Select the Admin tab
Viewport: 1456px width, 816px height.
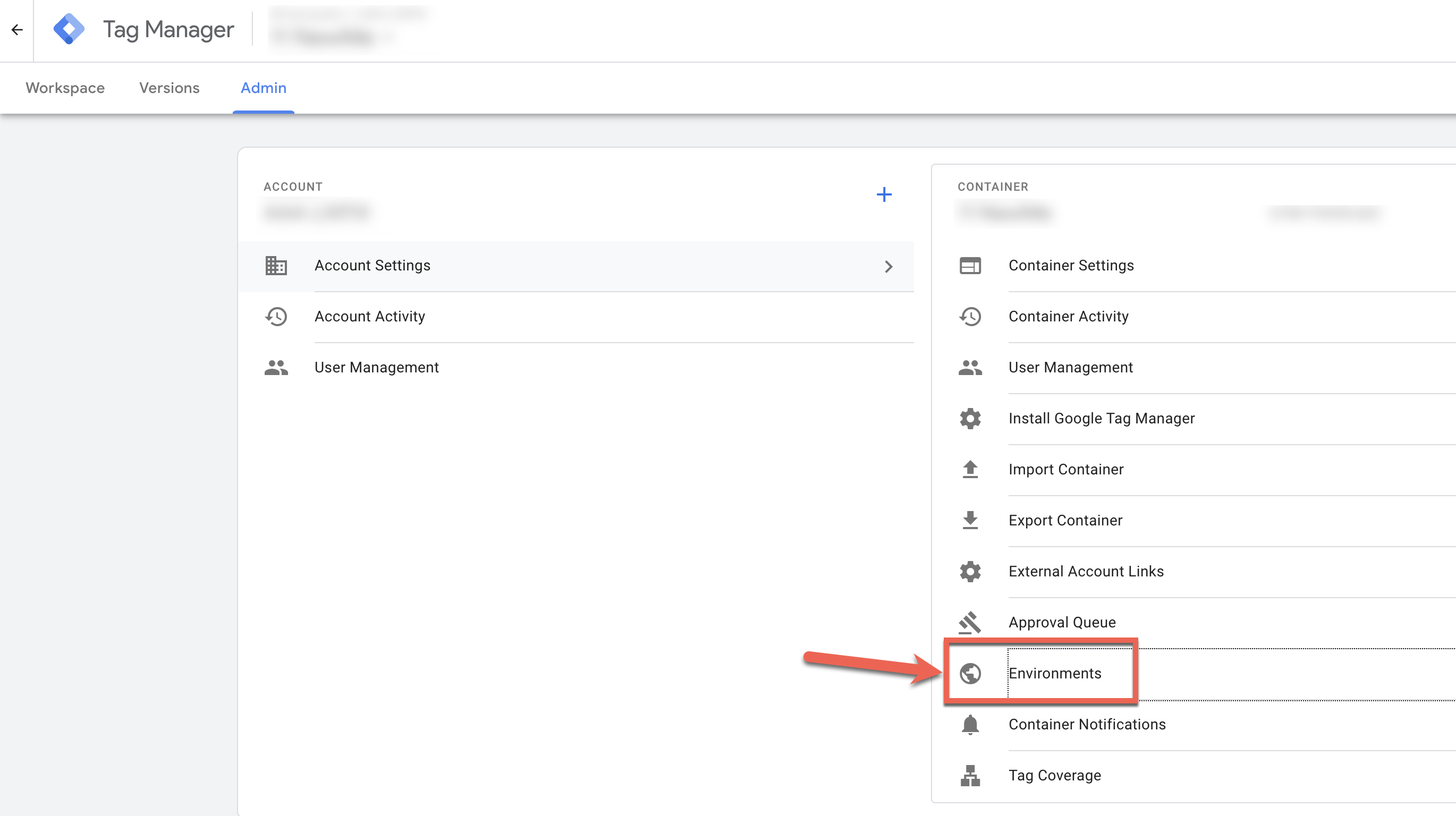coord(264,88)
